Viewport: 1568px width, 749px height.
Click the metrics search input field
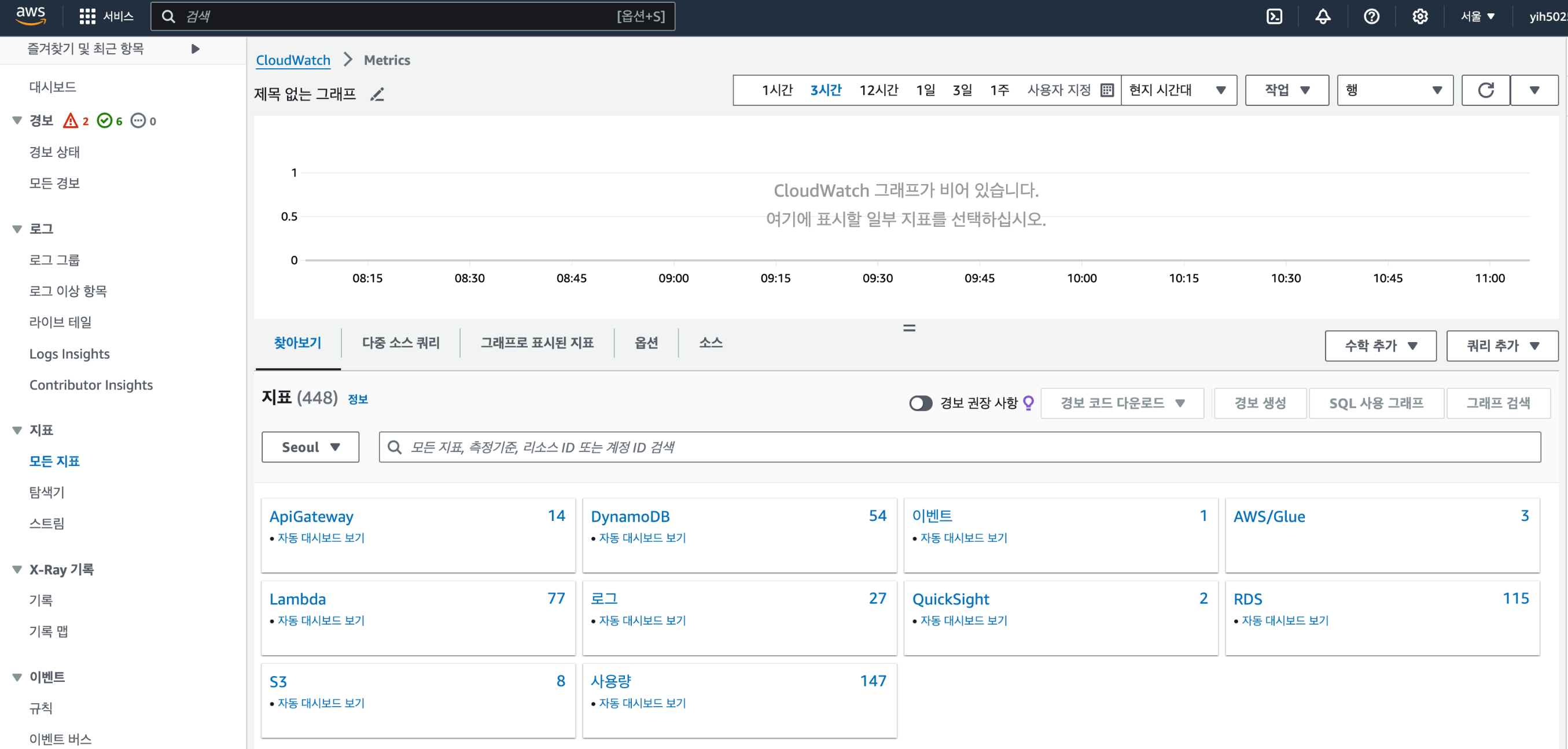click(x=968, y=447)
